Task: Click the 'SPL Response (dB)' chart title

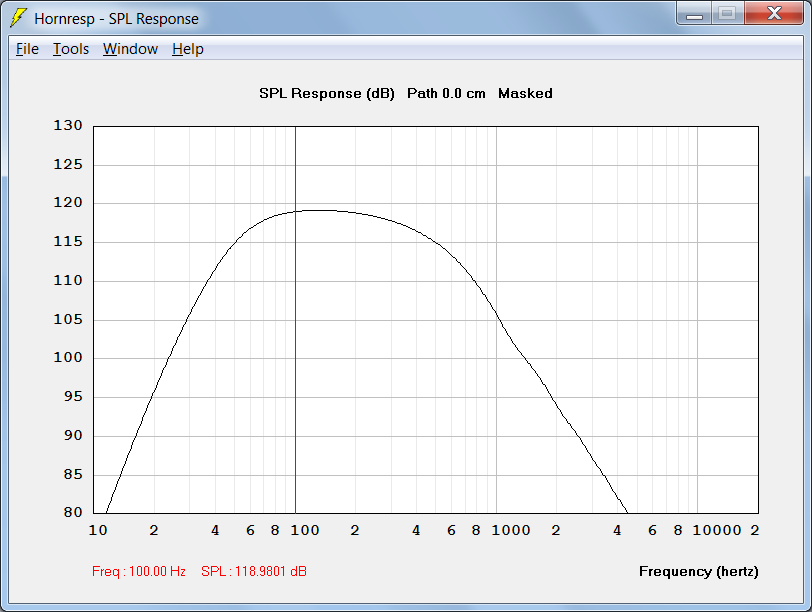Action: click(327, 94)
